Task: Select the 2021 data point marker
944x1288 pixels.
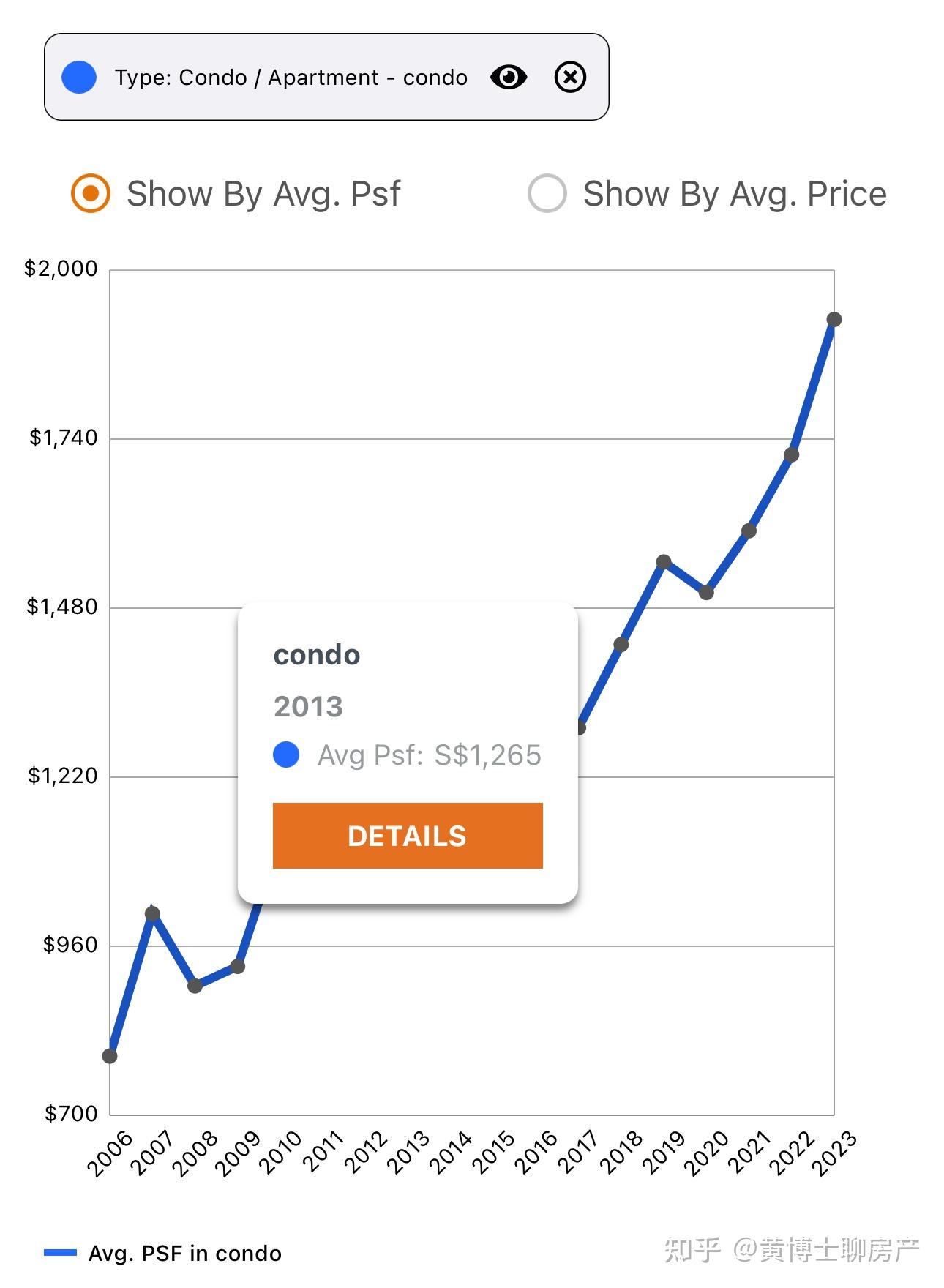Action: point(749,531)
